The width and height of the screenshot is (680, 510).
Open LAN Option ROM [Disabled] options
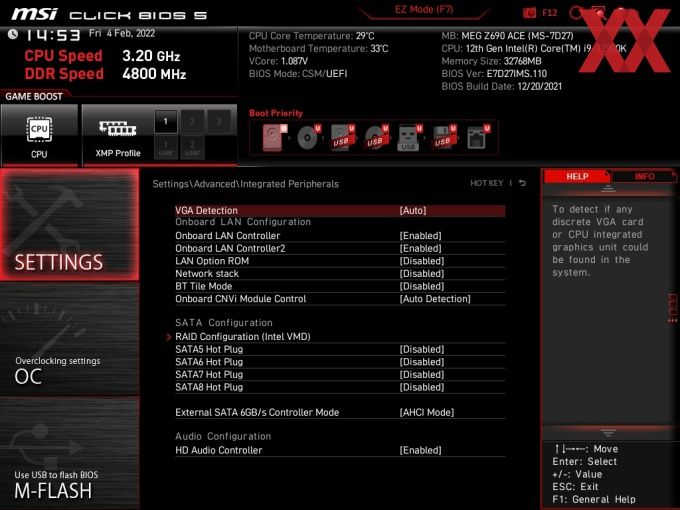coord(422,261)
